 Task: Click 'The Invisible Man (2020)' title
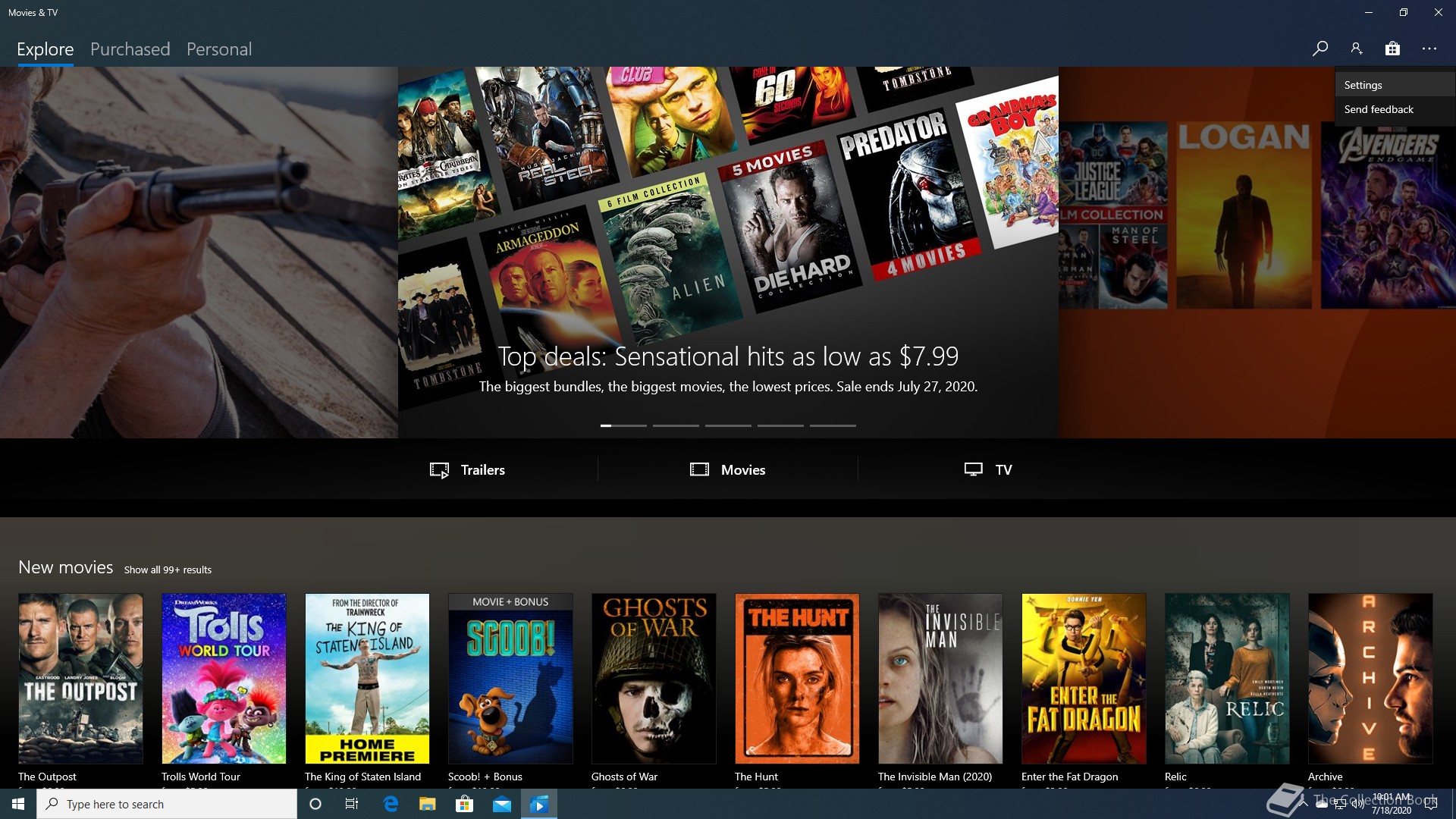coord(935,777)
